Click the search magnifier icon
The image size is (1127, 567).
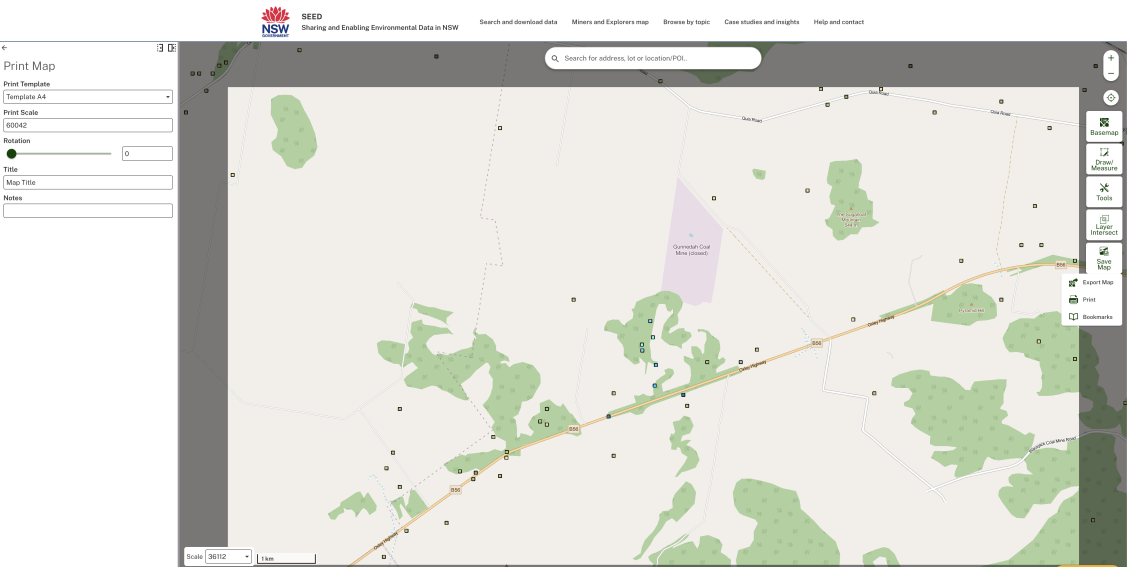(x=555, y=58)
